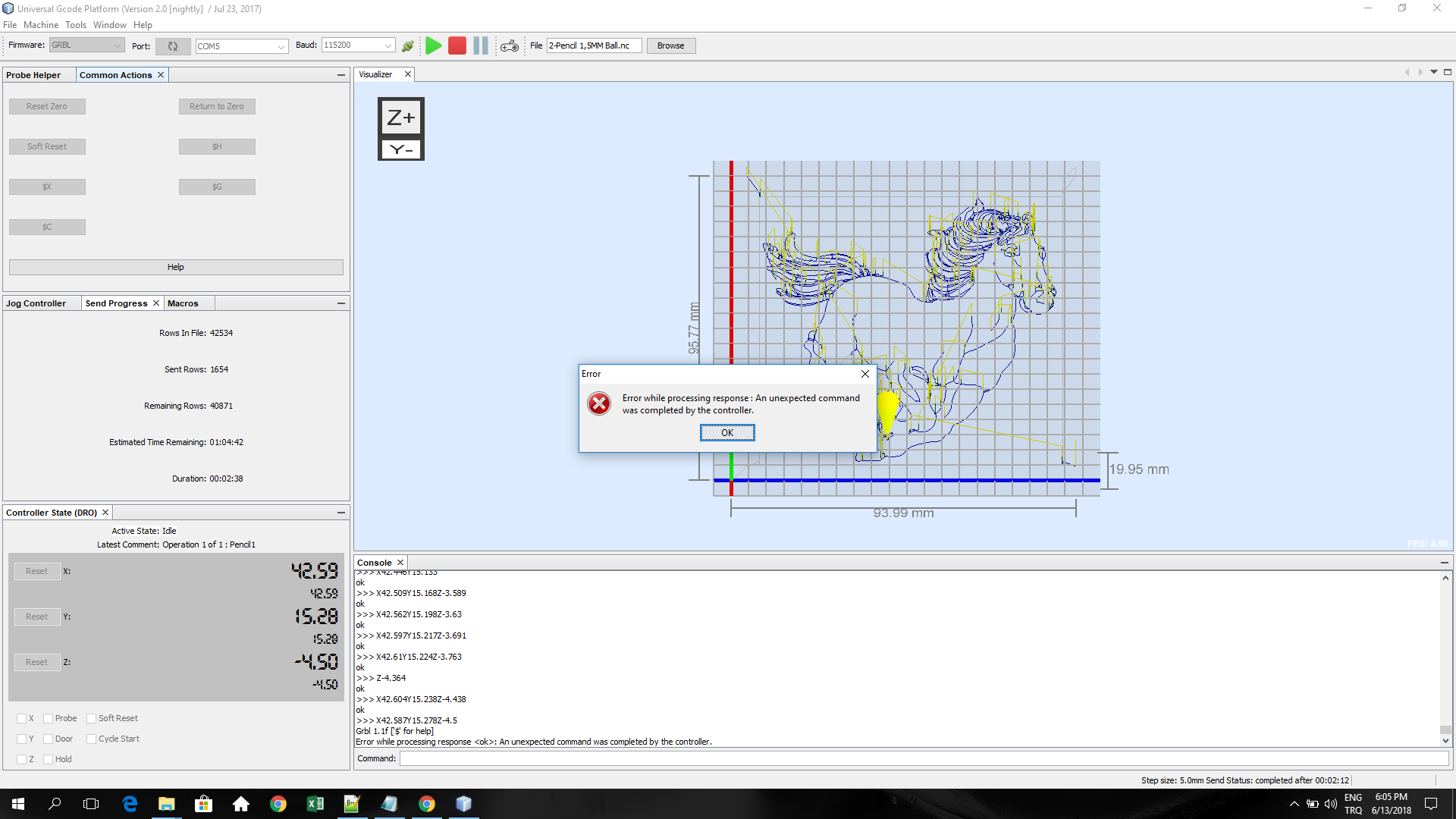Close the Common Actions tab
The height and width of the screenshot is (819, 1456).
[161, 75]
